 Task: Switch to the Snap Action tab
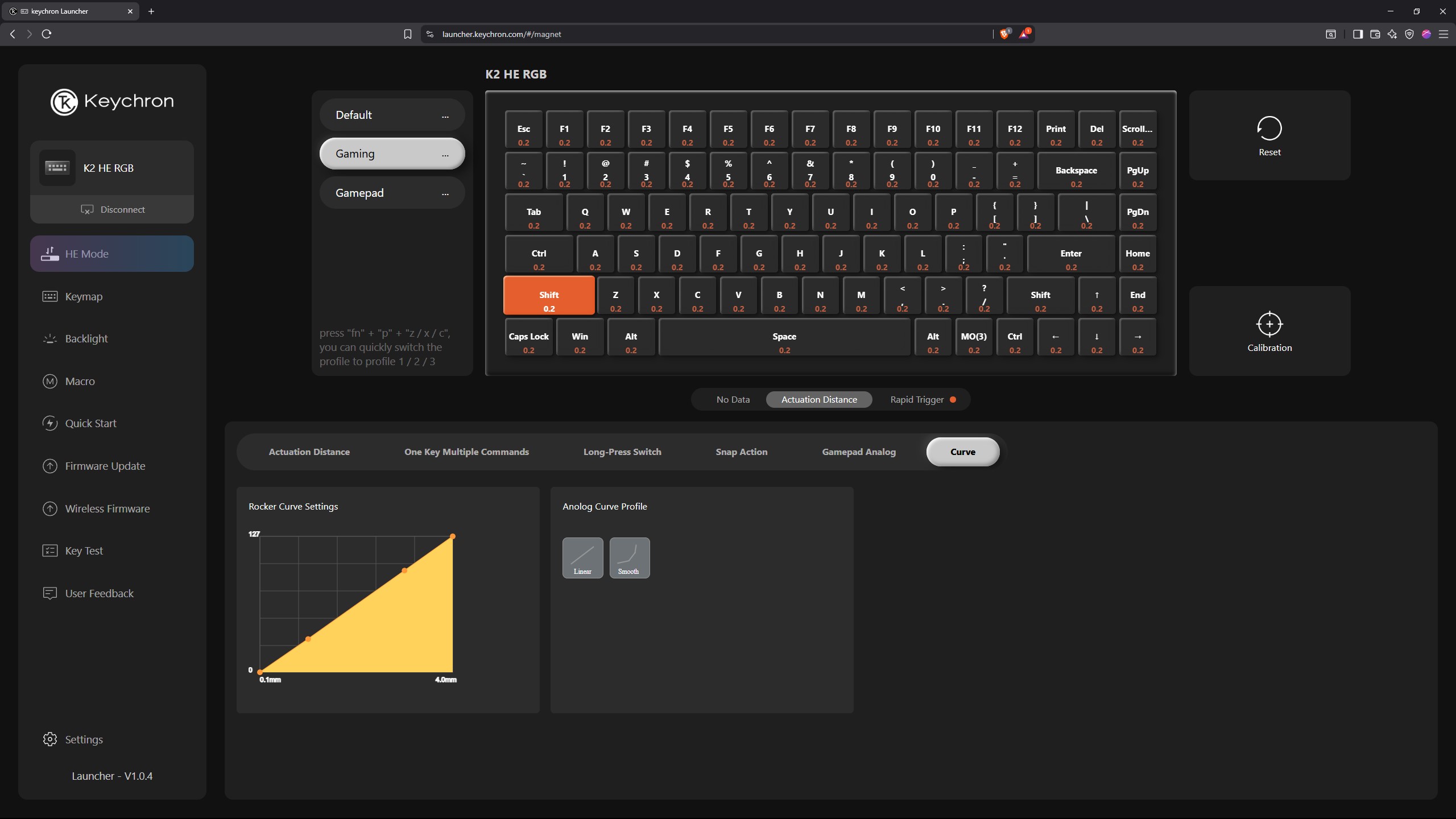point(741,452)
